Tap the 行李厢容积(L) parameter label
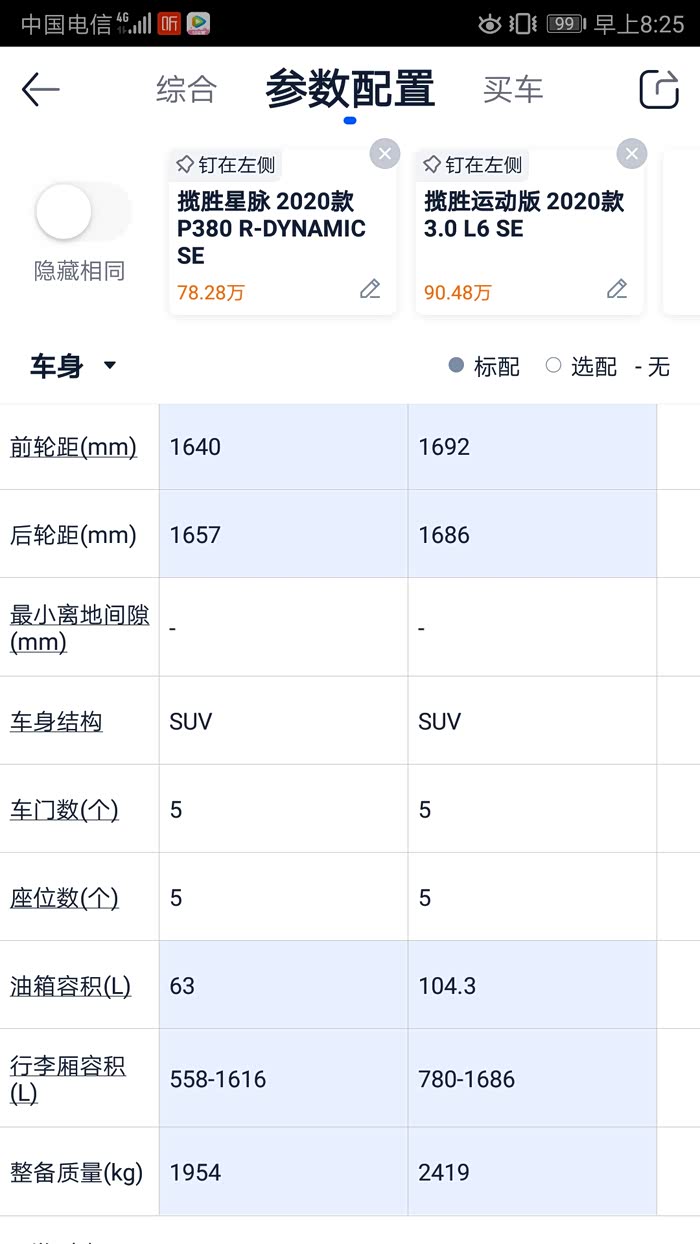Image resolution: width=700 pixels, height=1244 pixels. coord(68,1079)
